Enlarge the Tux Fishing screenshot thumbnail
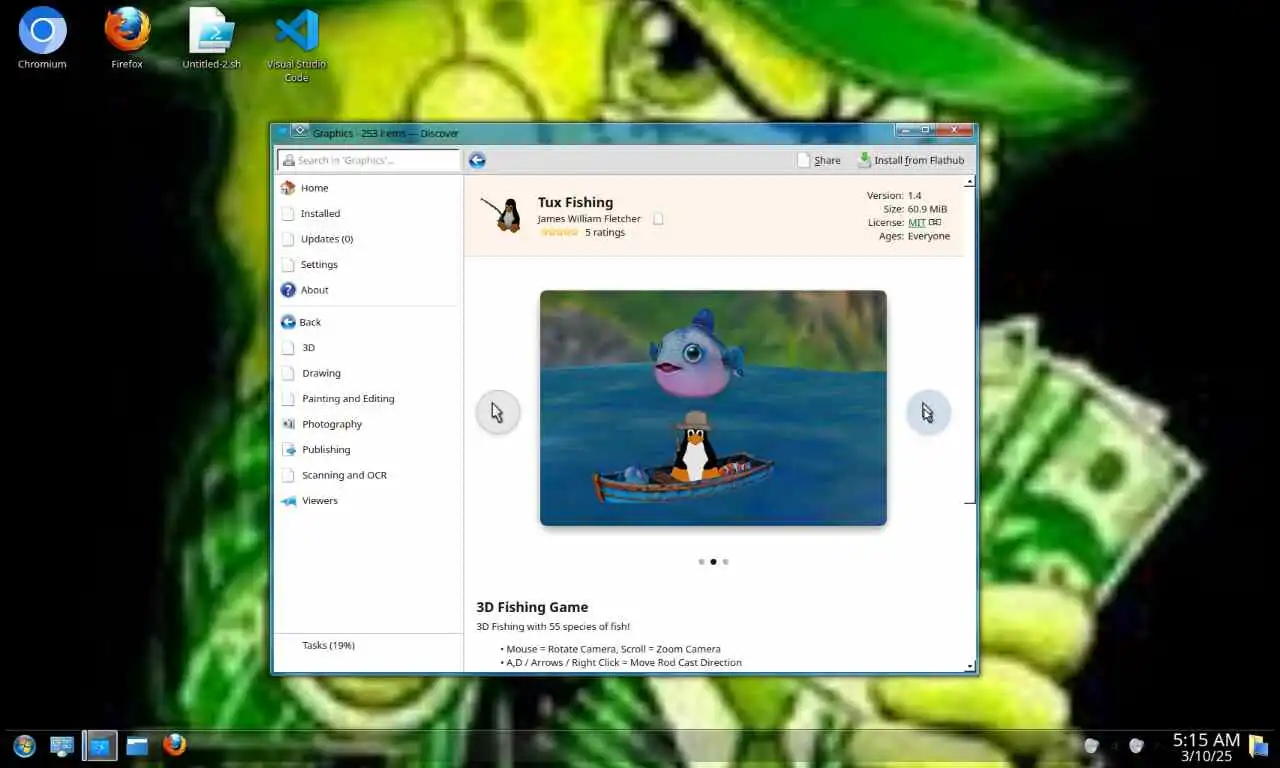Screen dimensions: 1280x768 713,408
